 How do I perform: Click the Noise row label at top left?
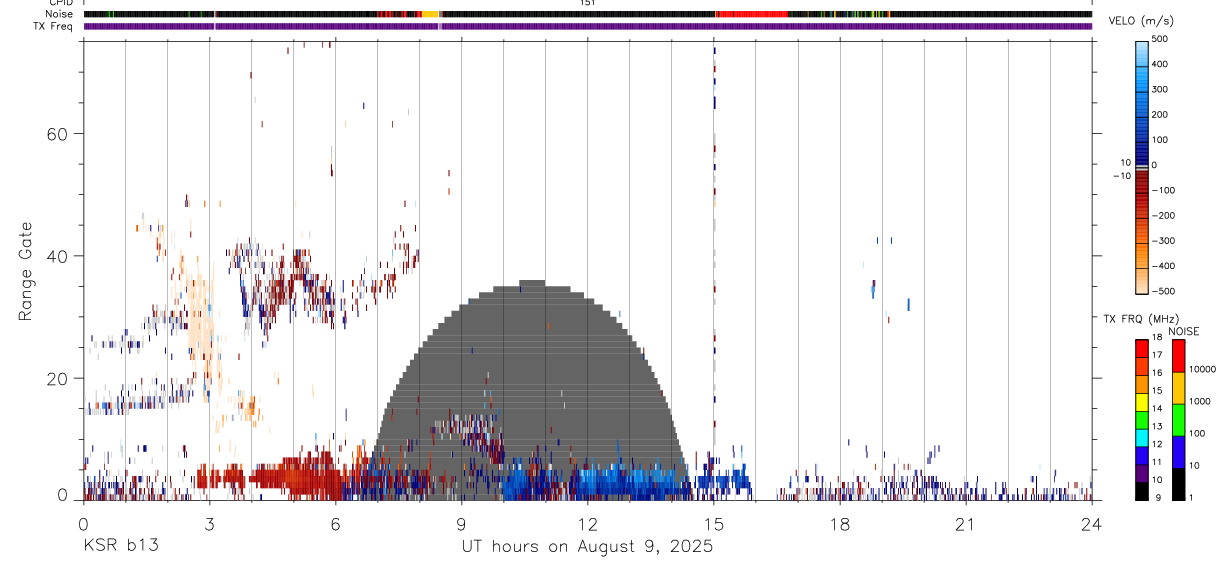tap(59, 14)
